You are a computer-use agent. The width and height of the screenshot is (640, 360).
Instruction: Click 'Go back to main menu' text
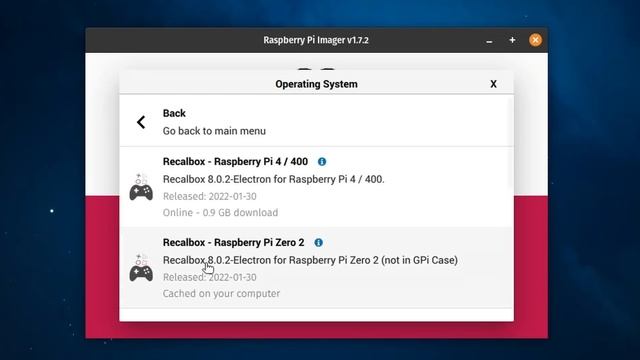214,131
